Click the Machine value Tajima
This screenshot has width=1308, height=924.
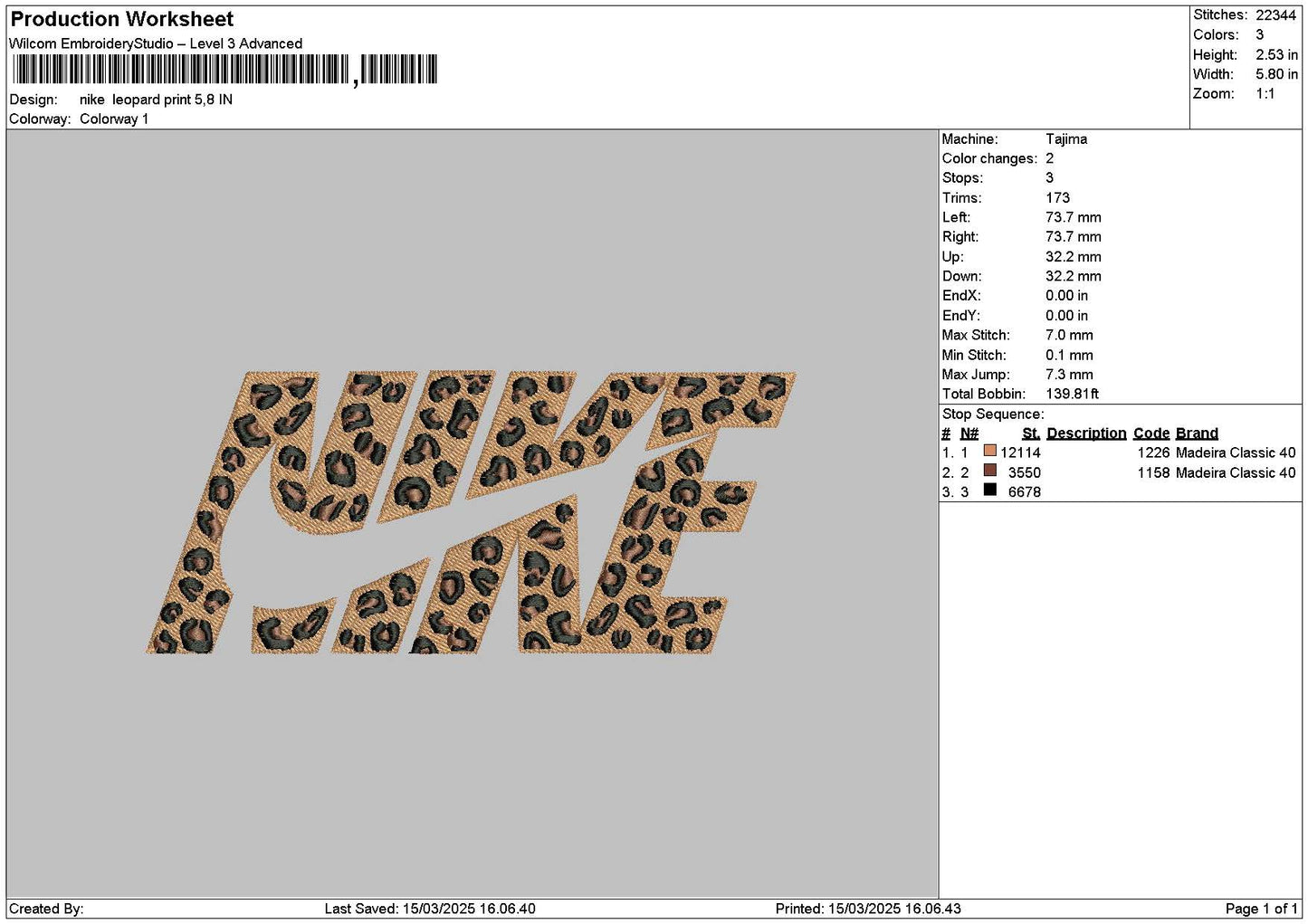click(x=1066, y=139)
